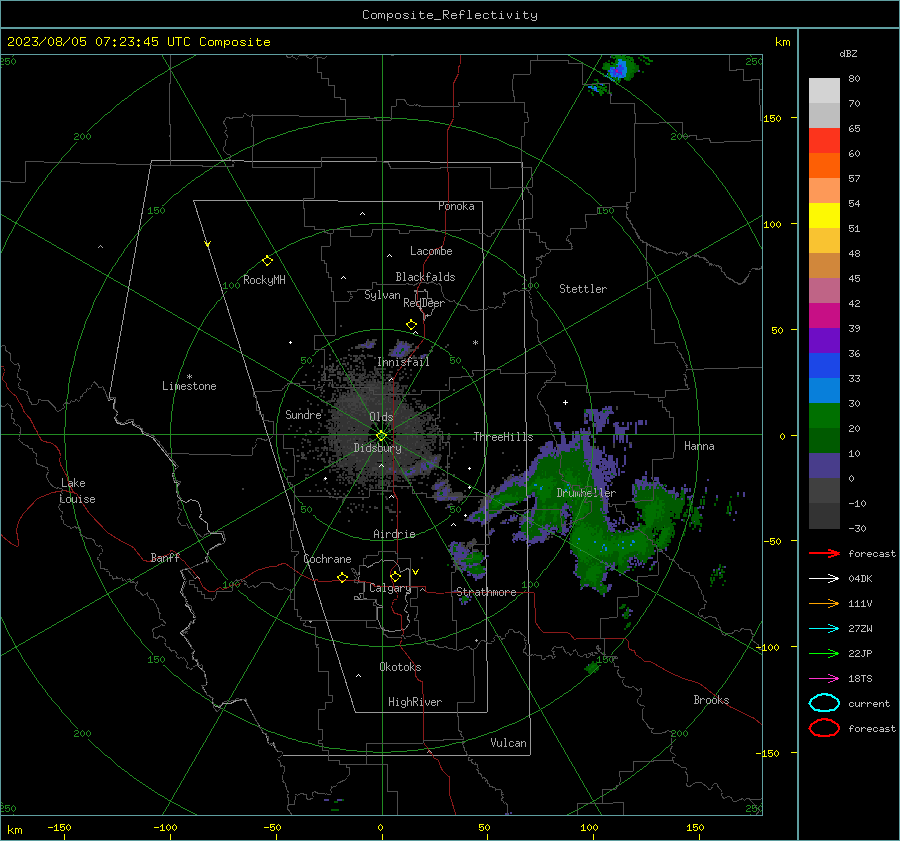Click the Brooks city label
The height and width of the screenshot is (841, 900).
pyautogui.click(x=711, y=700)
